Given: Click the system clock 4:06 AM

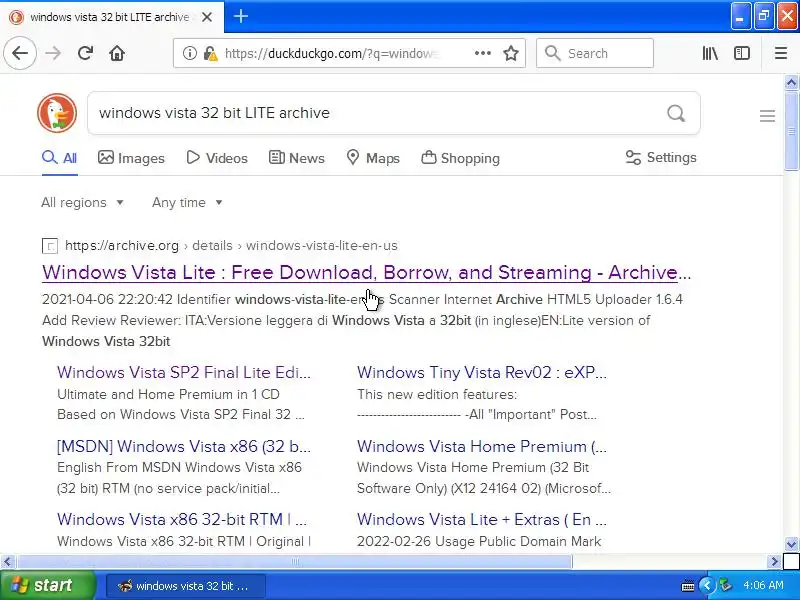Looking at the screenshot, I should [x=763, y=585].
